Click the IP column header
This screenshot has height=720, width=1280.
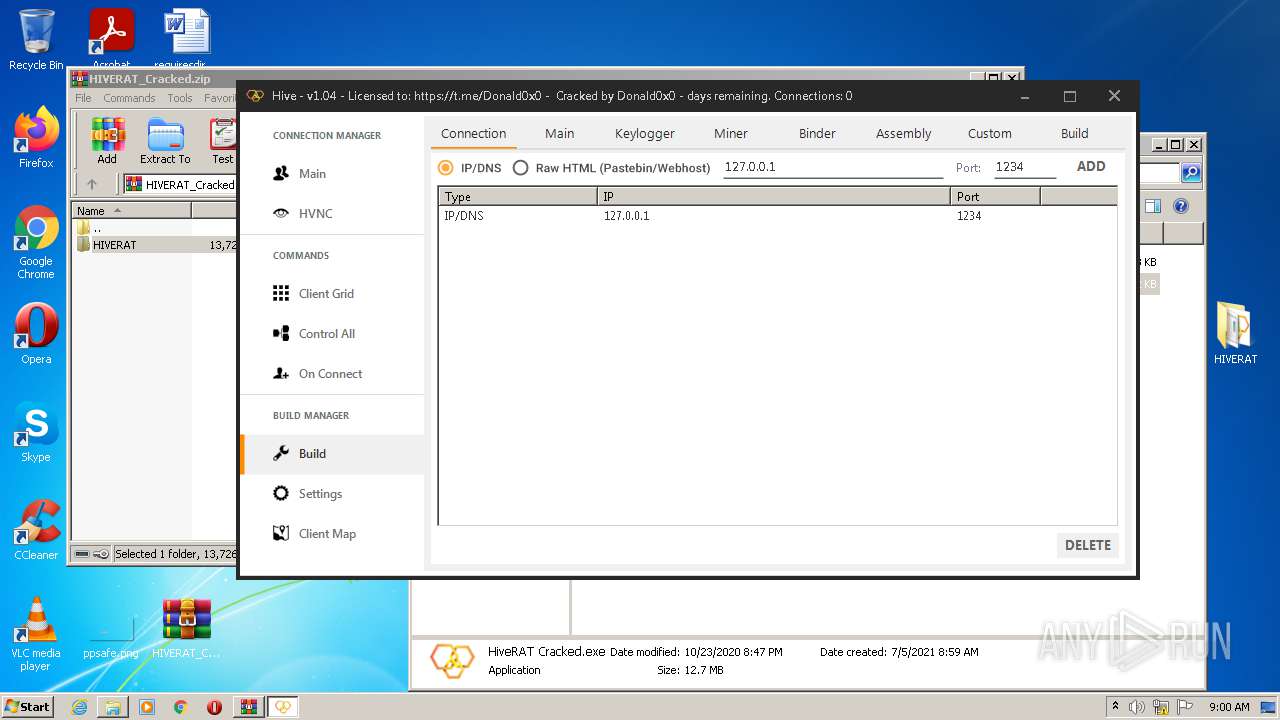point(774,197)
